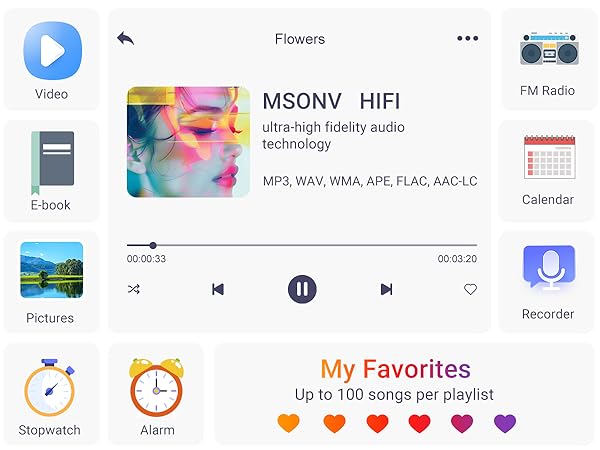The width and height of the screenshot is (600, 450).
Task: Click the back arrow in player
Action: coord(126,38)
